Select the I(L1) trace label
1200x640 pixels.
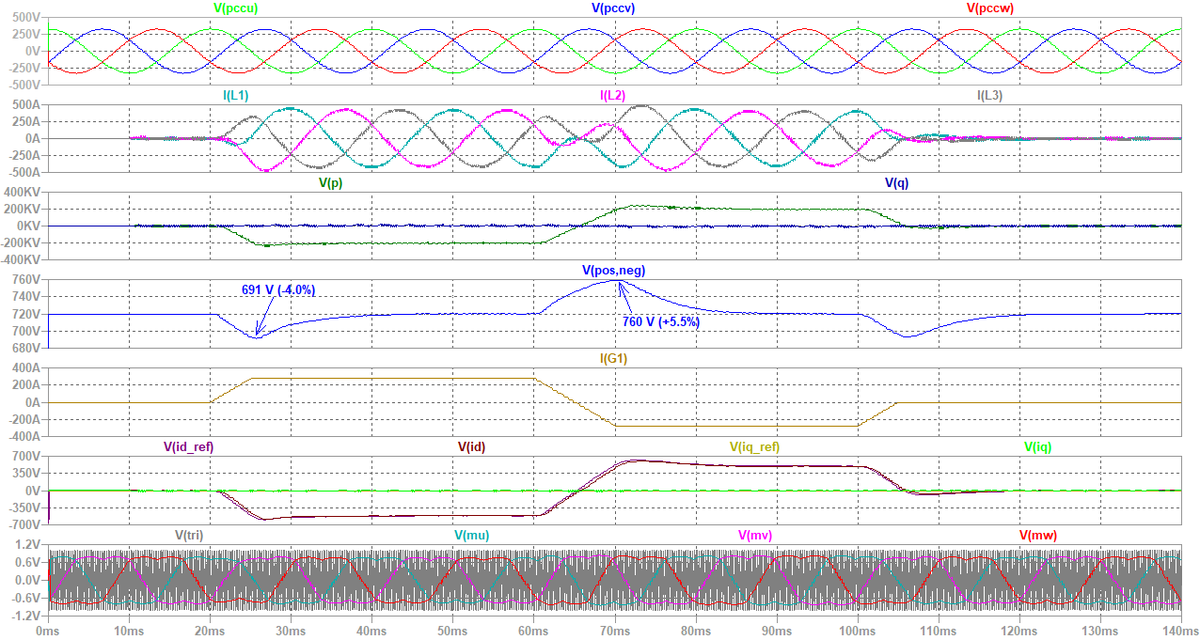click(236, 96)
